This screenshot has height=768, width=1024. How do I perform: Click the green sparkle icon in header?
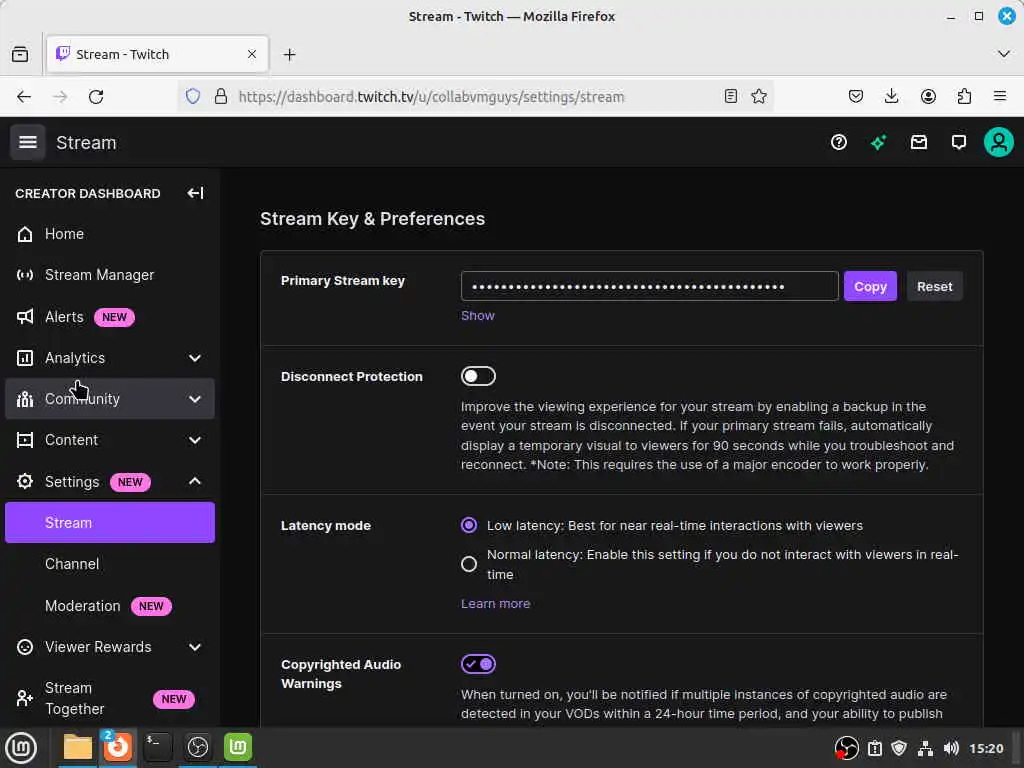coord(878,142)
